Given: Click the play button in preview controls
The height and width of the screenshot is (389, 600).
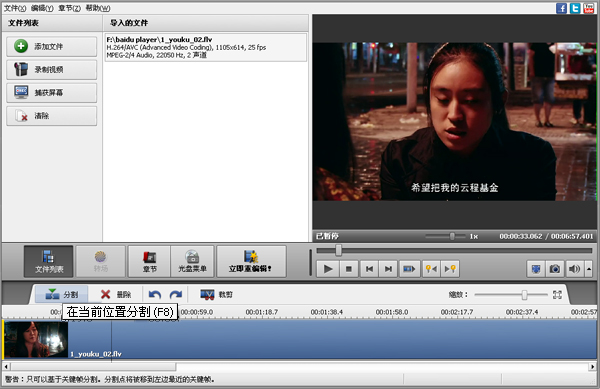Looking at the screenshot, I should coord(328,269).
